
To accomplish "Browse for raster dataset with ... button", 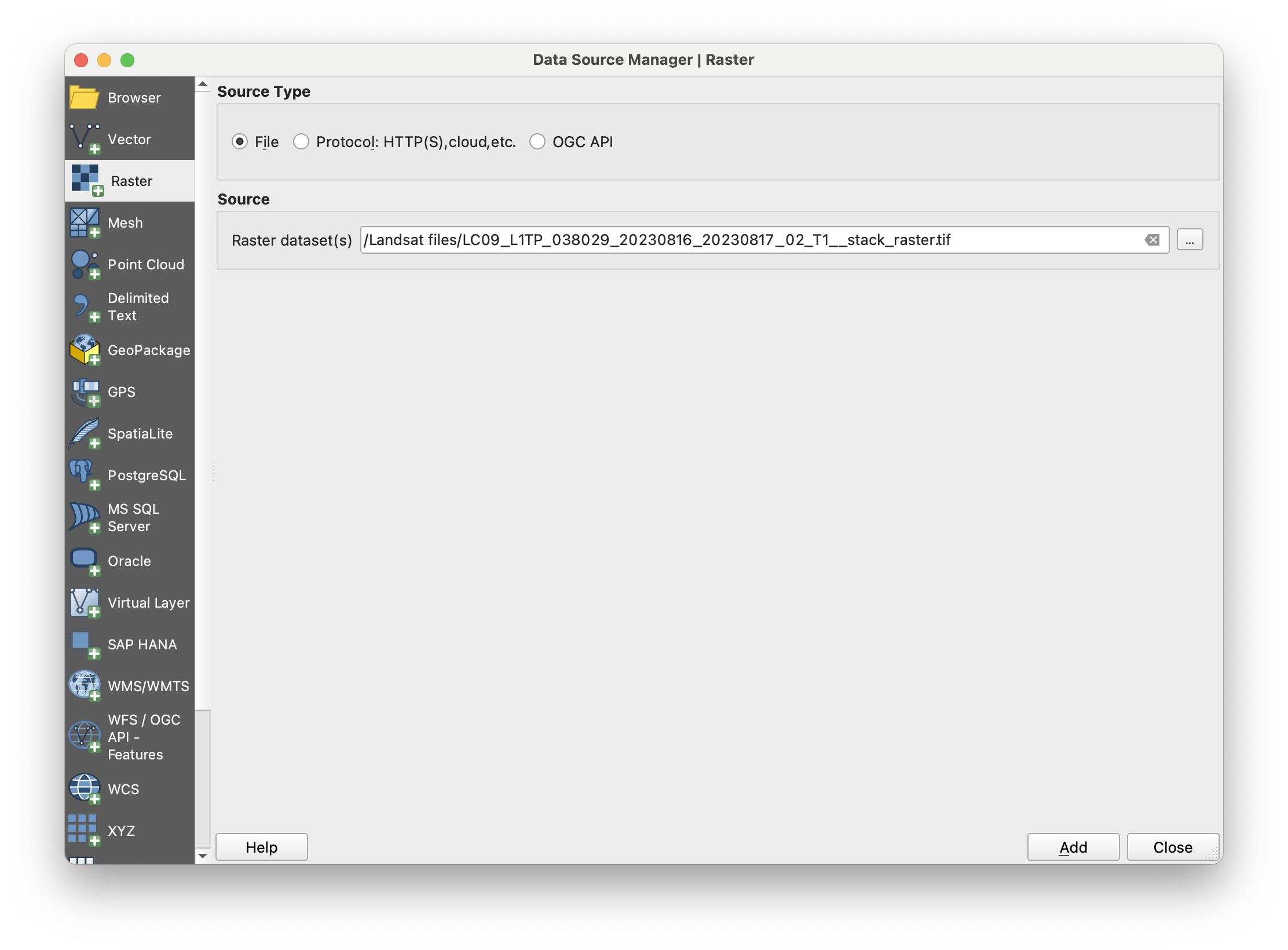I will click(1190, 240).
